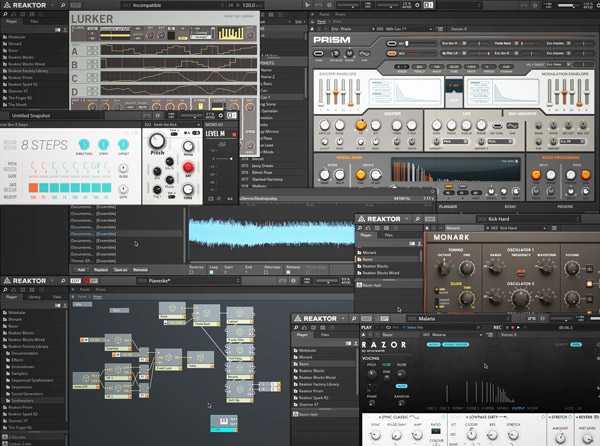This screenshot has height=446, width=600.
Task: Open audio settings gear in the top toolbar
Action: pyautogui.click(x=417, y=5)
